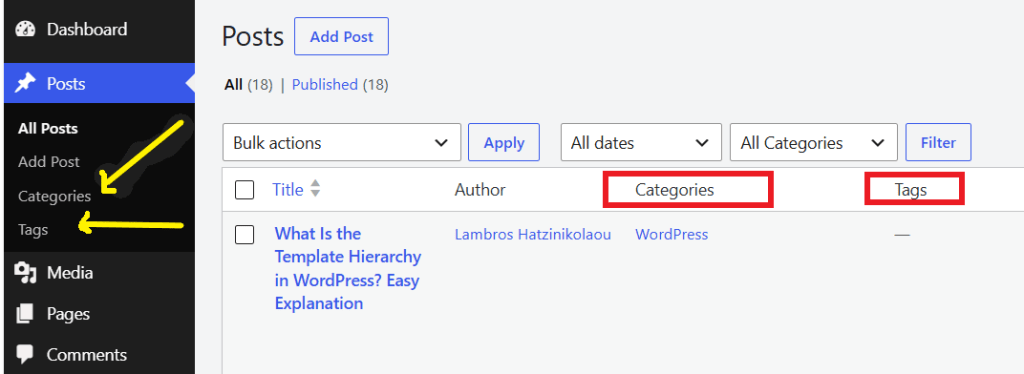Open post What Is the Template Hierarchy
Image resolution: width=1024 pixels, height=374 pixels.
[347, 268]
